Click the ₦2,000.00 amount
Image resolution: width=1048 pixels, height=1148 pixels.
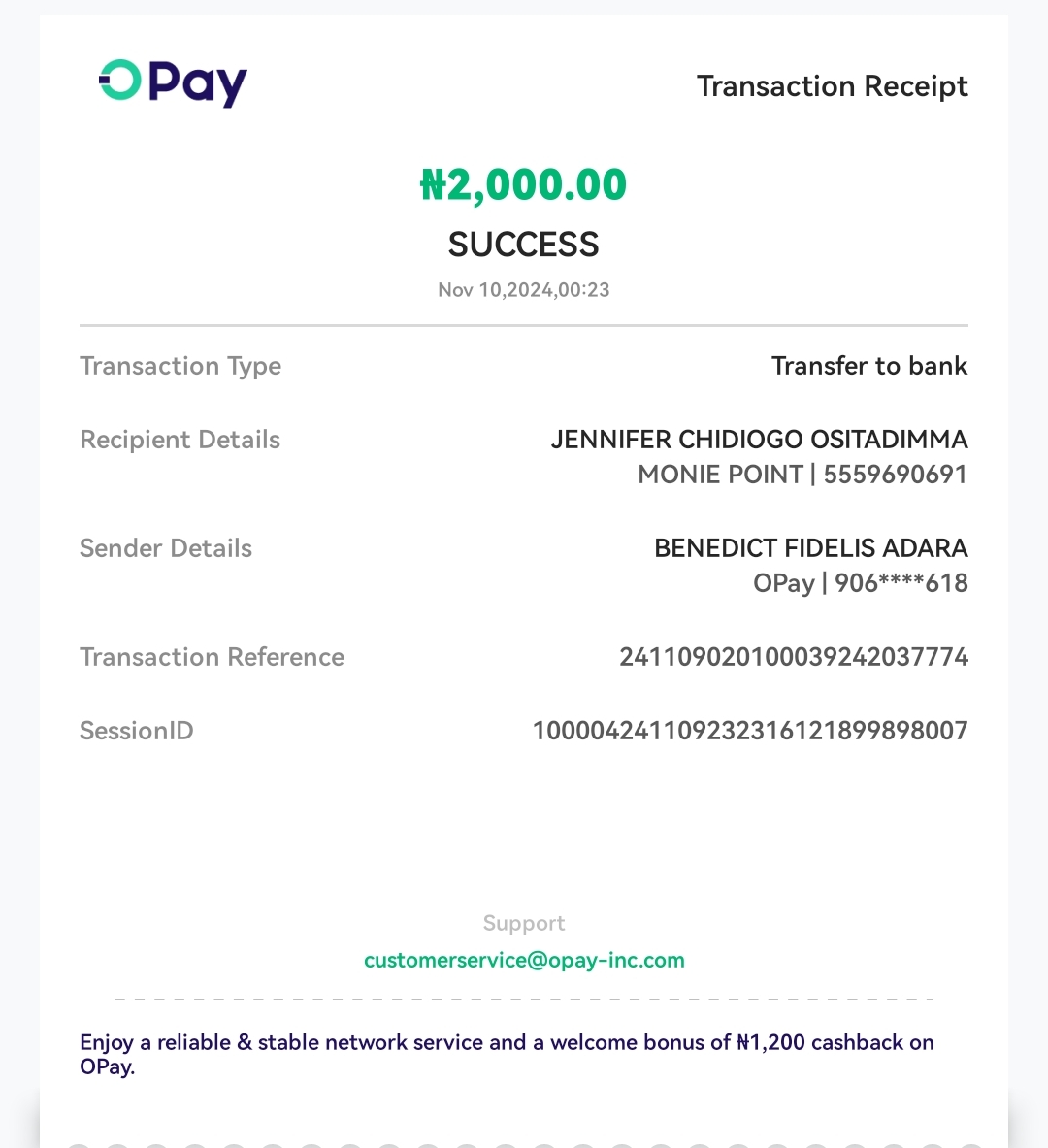pos(524,184)
